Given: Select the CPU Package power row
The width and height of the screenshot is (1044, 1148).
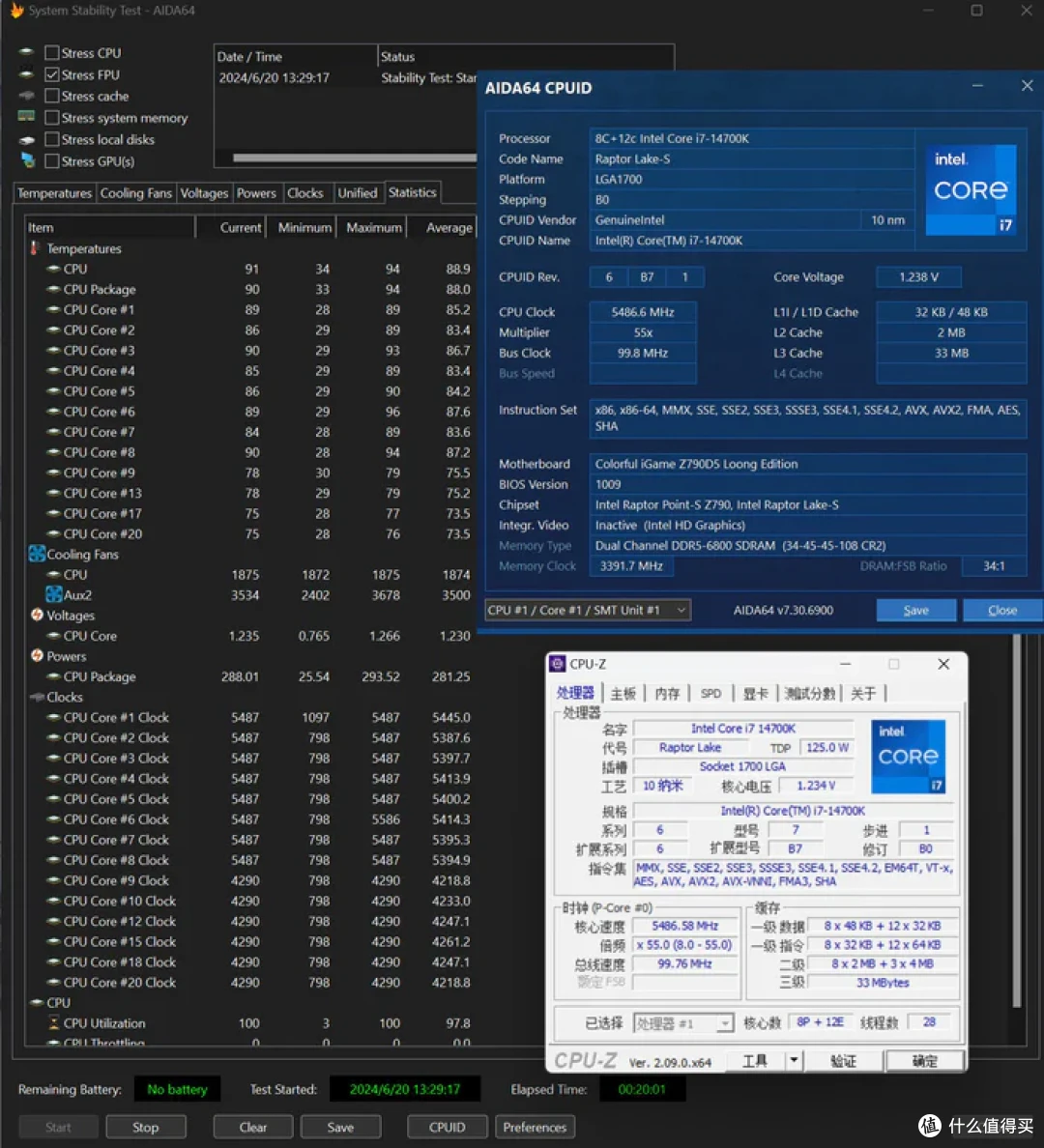Looking at the screenshot, I should [250, 676].
